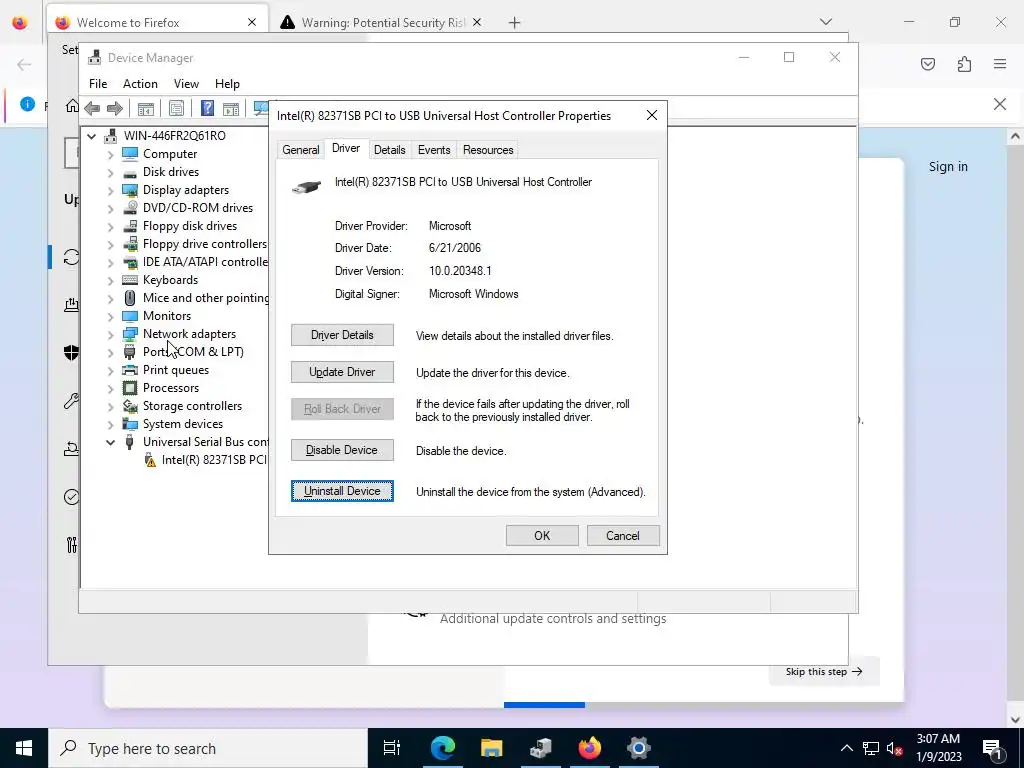Switch to the General tab
This screenshot has height=768, width=1024.
(x=300, y=150)
